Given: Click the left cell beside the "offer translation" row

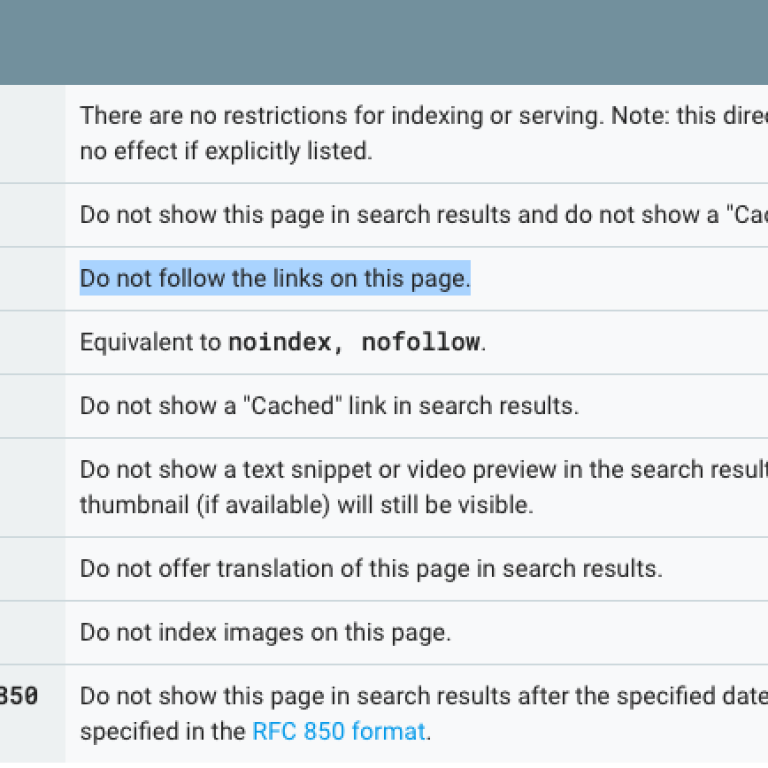Looking at the screenshot, I should click(x=32, y=569).
